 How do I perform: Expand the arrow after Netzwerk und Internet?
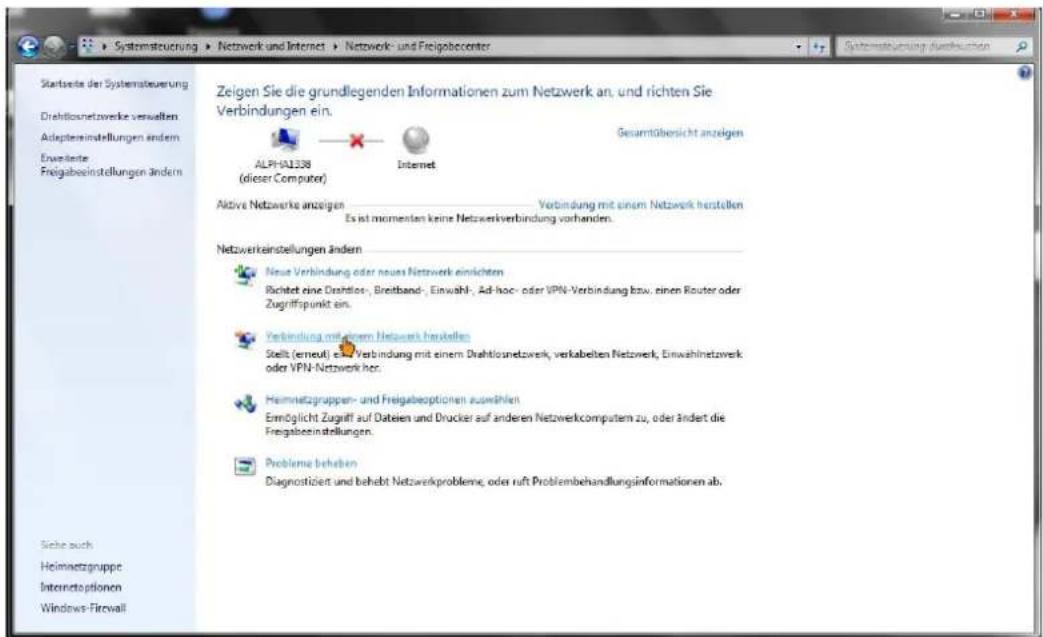point(335,47)
